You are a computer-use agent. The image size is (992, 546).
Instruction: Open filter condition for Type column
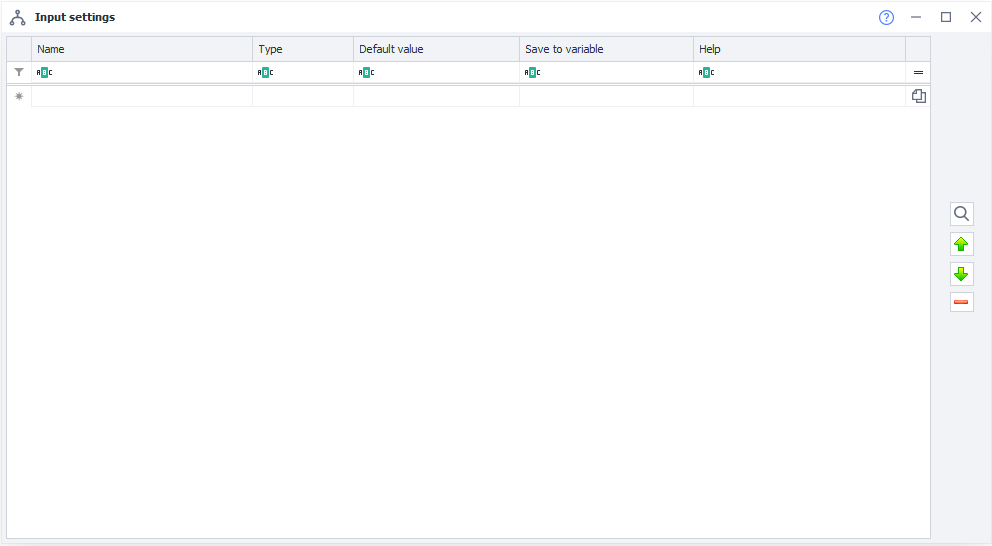pos(265,72)
